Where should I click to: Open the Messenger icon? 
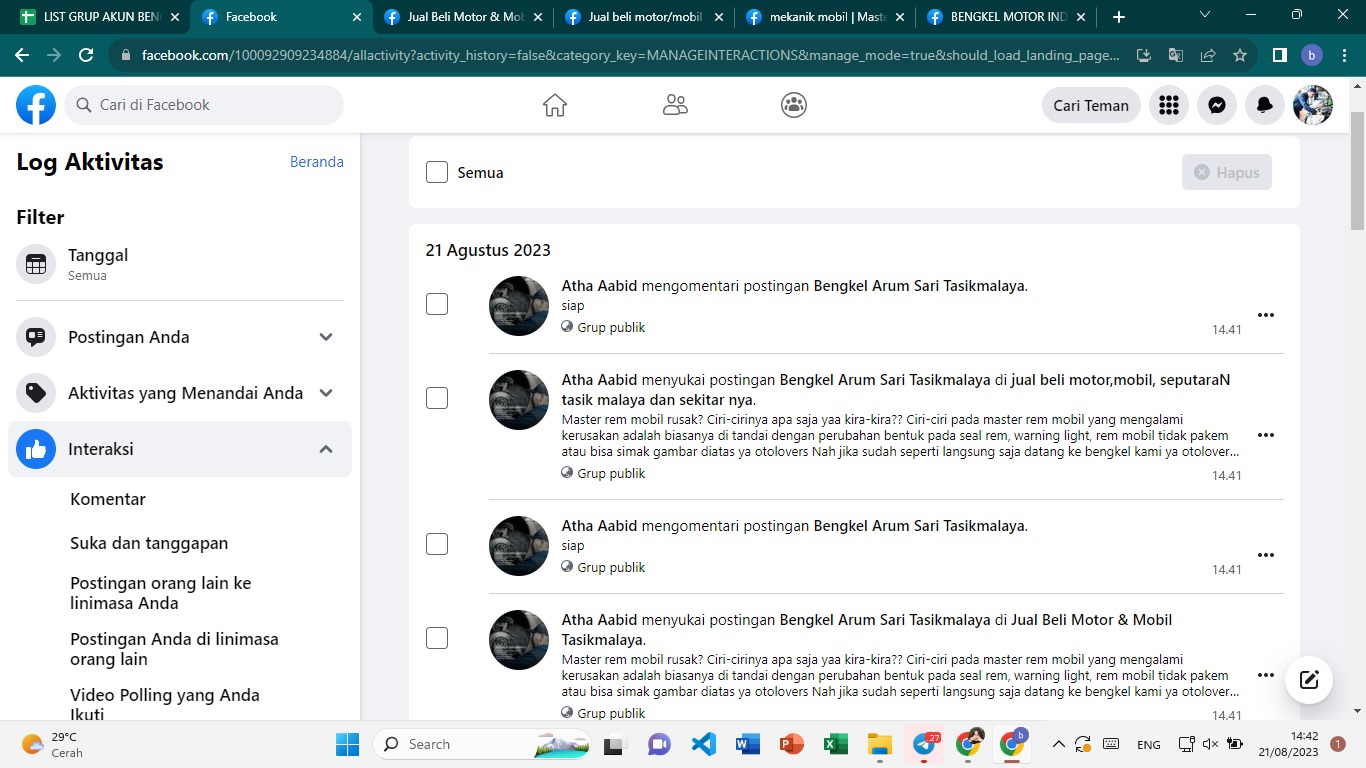click(x=1217, y=105)
